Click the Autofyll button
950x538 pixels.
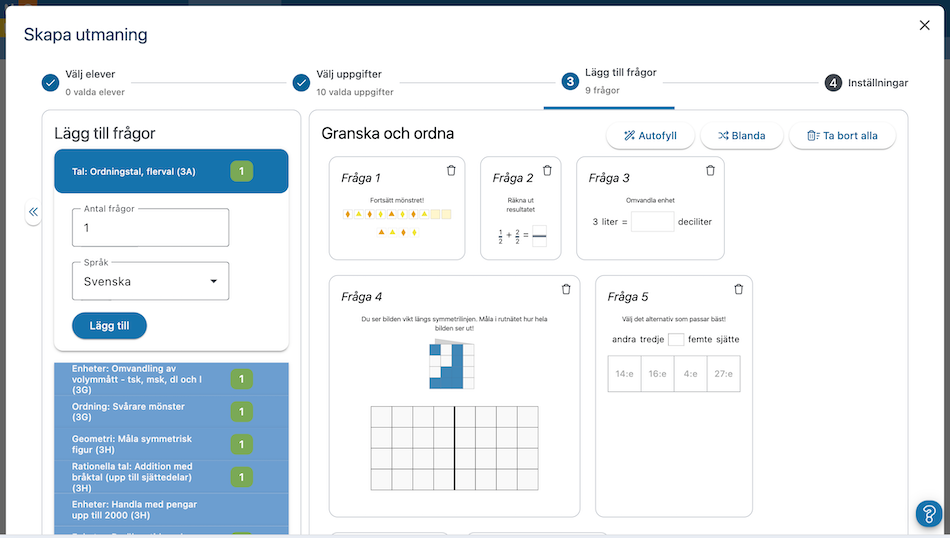(650, 136)
